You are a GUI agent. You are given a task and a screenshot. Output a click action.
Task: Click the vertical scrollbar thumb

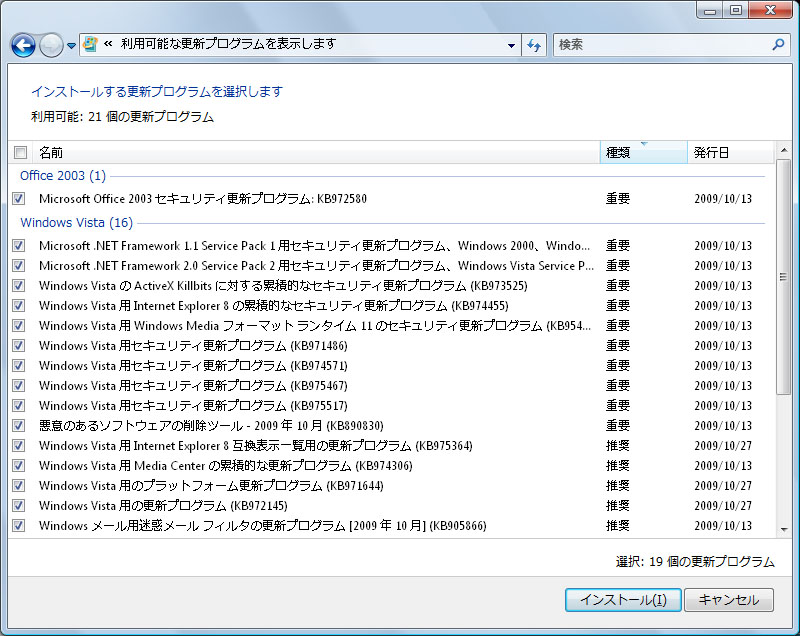pos(784,277)
